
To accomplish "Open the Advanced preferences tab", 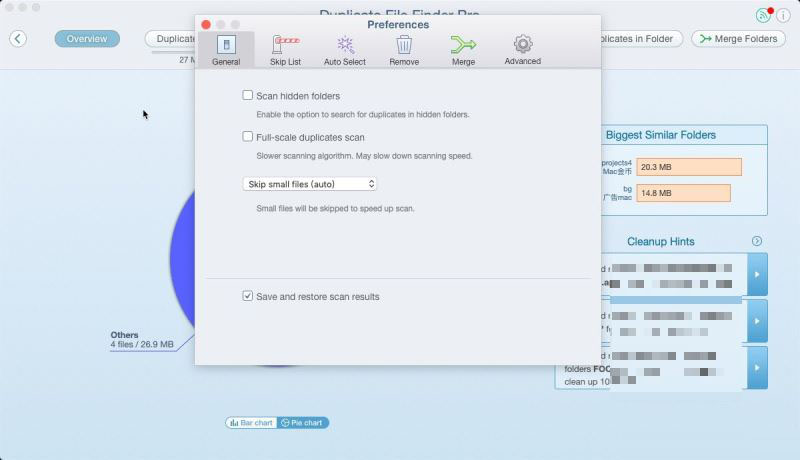I will click(522, 50).
